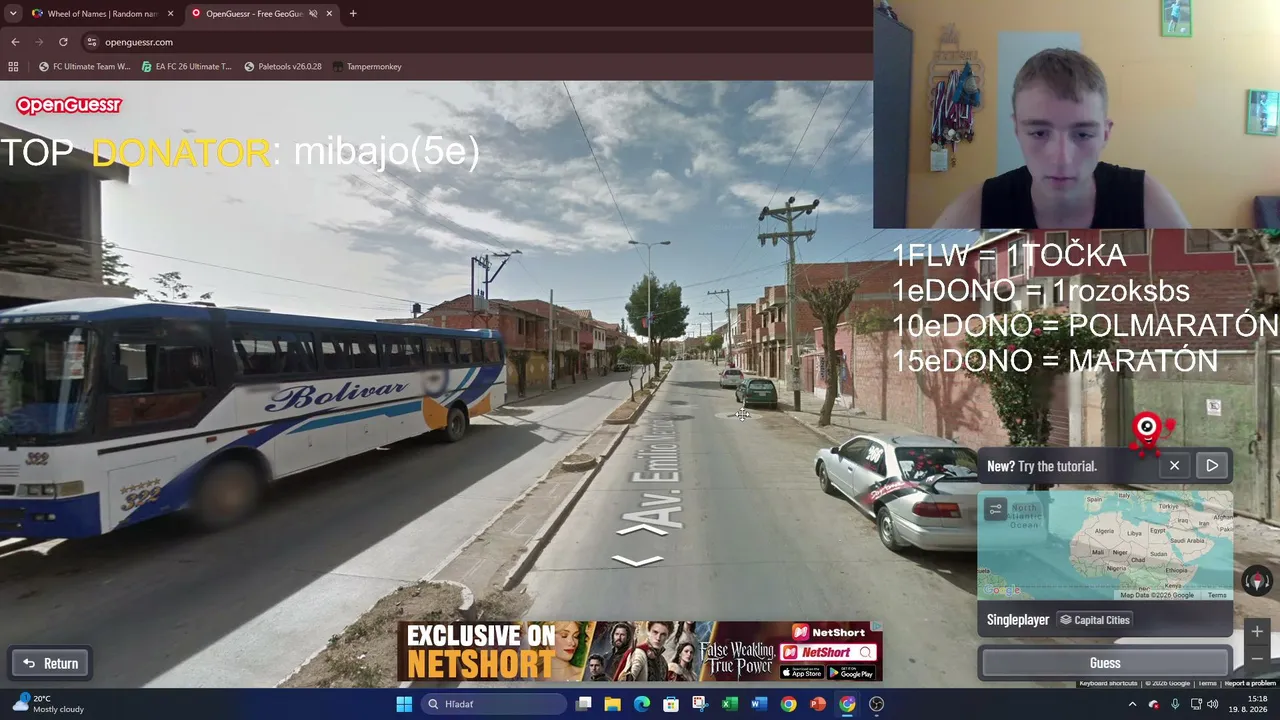
Task: Launch File Explorer from the taskbar
Action: click(613, 704)
